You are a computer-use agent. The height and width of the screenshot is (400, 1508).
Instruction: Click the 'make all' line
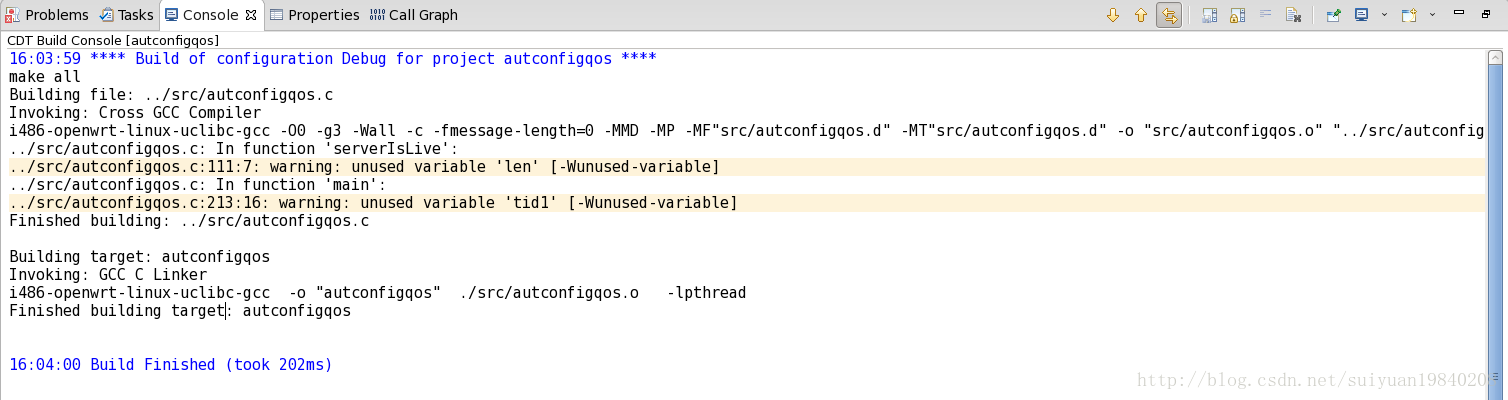(45, 77)
